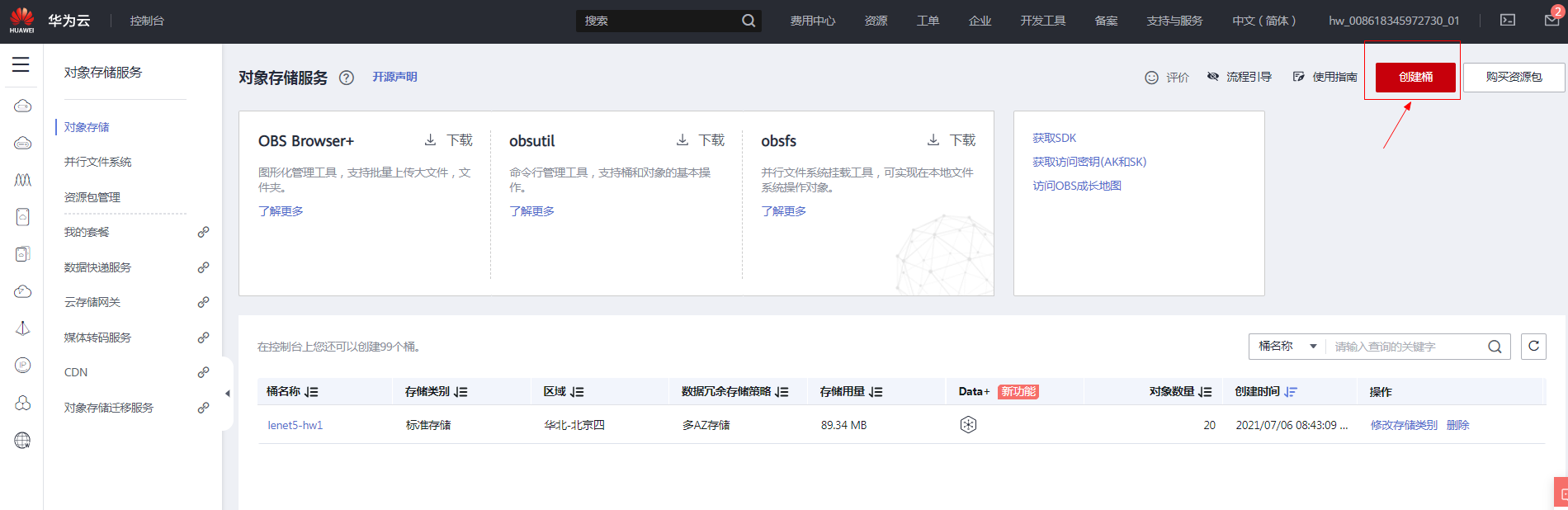The height and width of the screenshot is (510, 1568).
Task: Click the first cloud icon in left rail
Action: coord(23,106)
